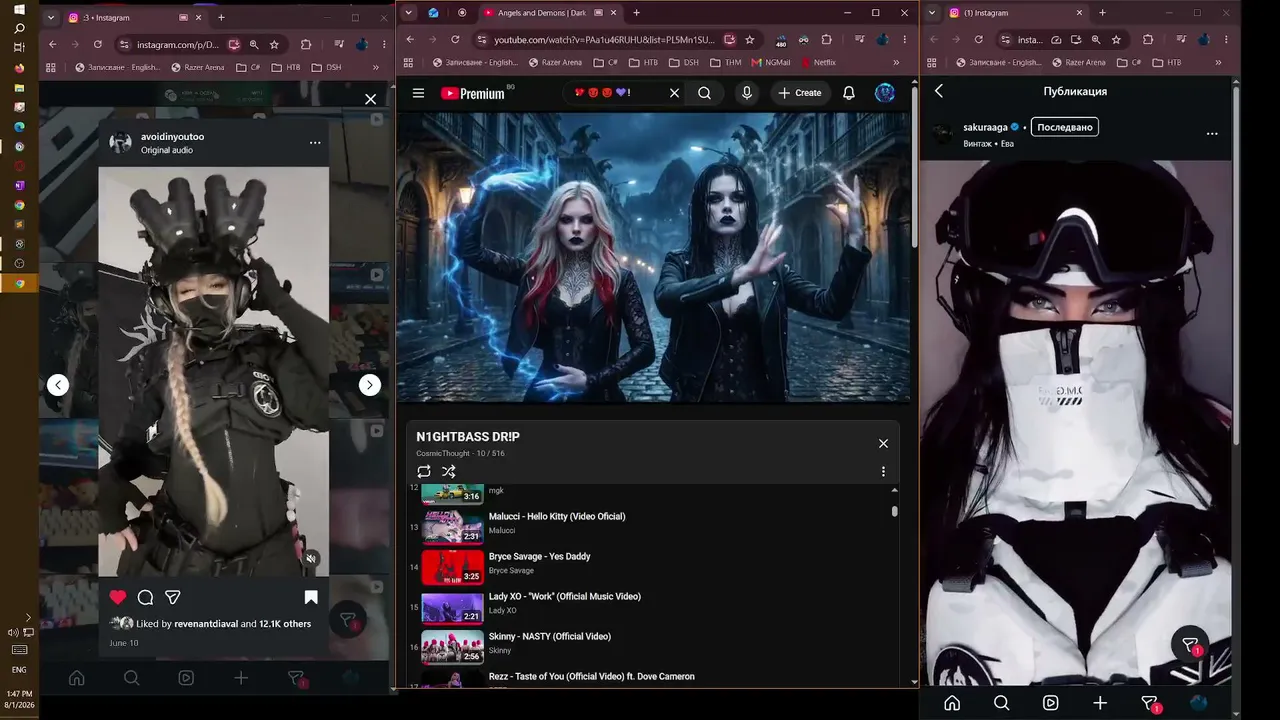Launch Firefox from the taskbar
The width and height of the screenshot is (1280, 720).
(19, 68)
